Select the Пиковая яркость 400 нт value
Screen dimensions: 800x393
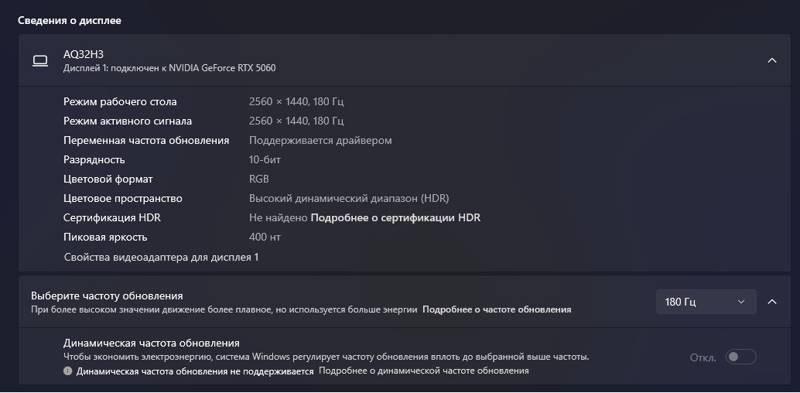pos(264,237)
